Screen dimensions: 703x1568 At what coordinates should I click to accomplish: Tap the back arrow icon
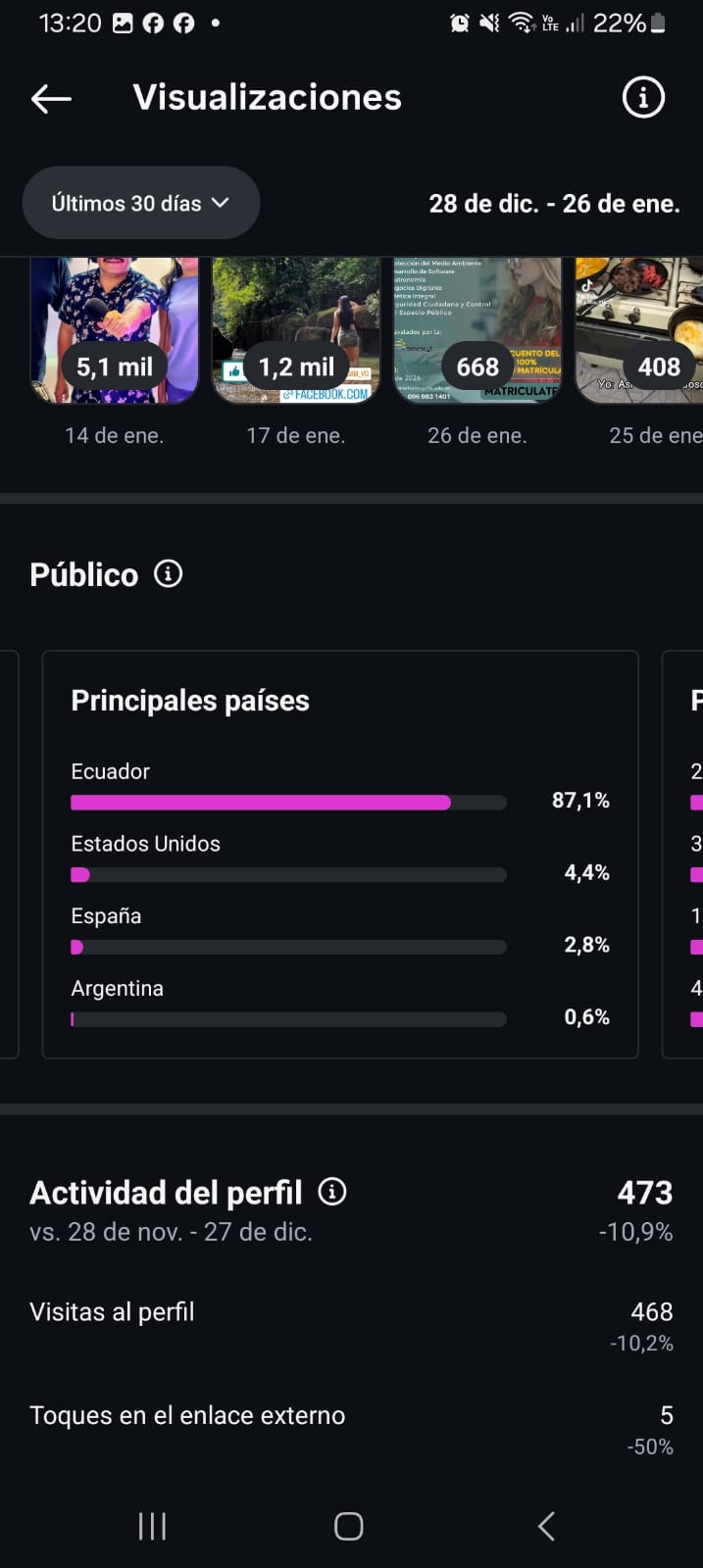point(51,98)
